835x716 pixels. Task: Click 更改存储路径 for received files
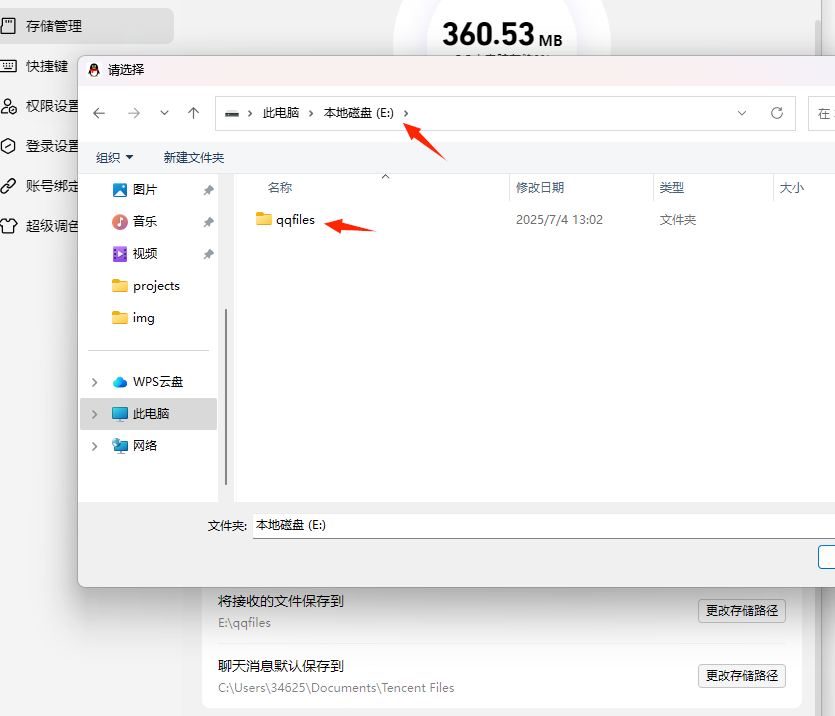point(741,610)
